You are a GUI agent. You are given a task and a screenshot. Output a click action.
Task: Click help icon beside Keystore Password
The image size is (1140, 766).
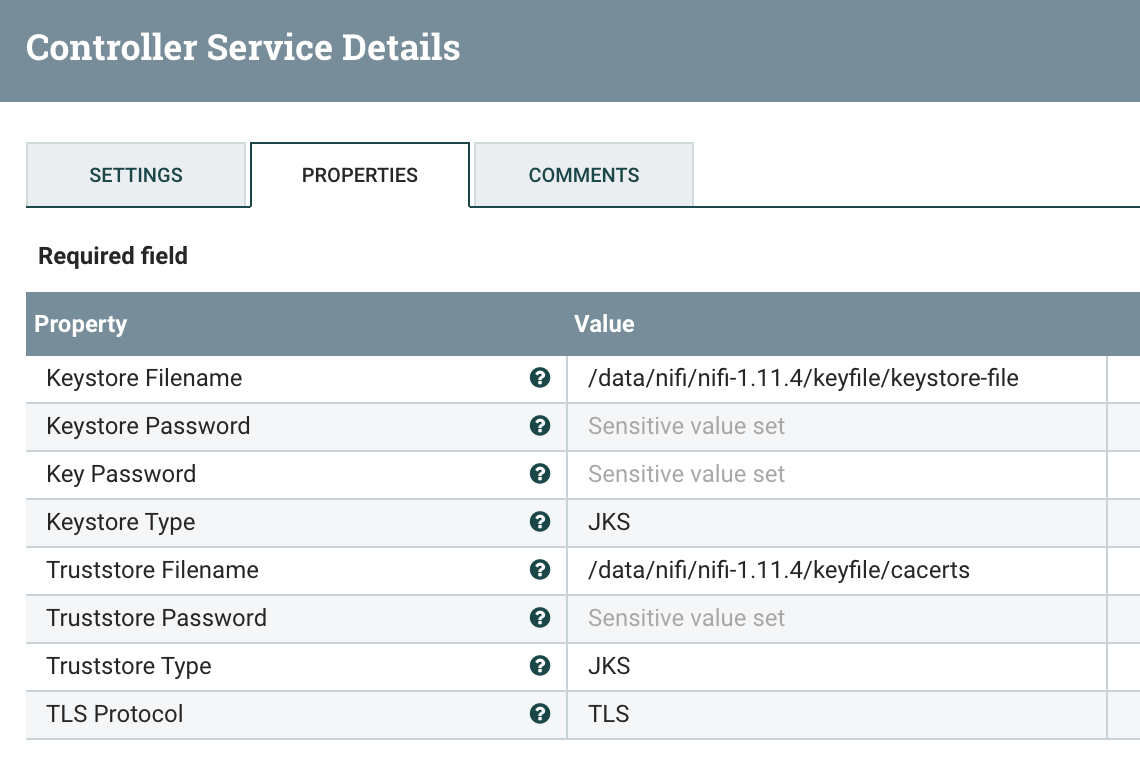[x=540, y=426]
